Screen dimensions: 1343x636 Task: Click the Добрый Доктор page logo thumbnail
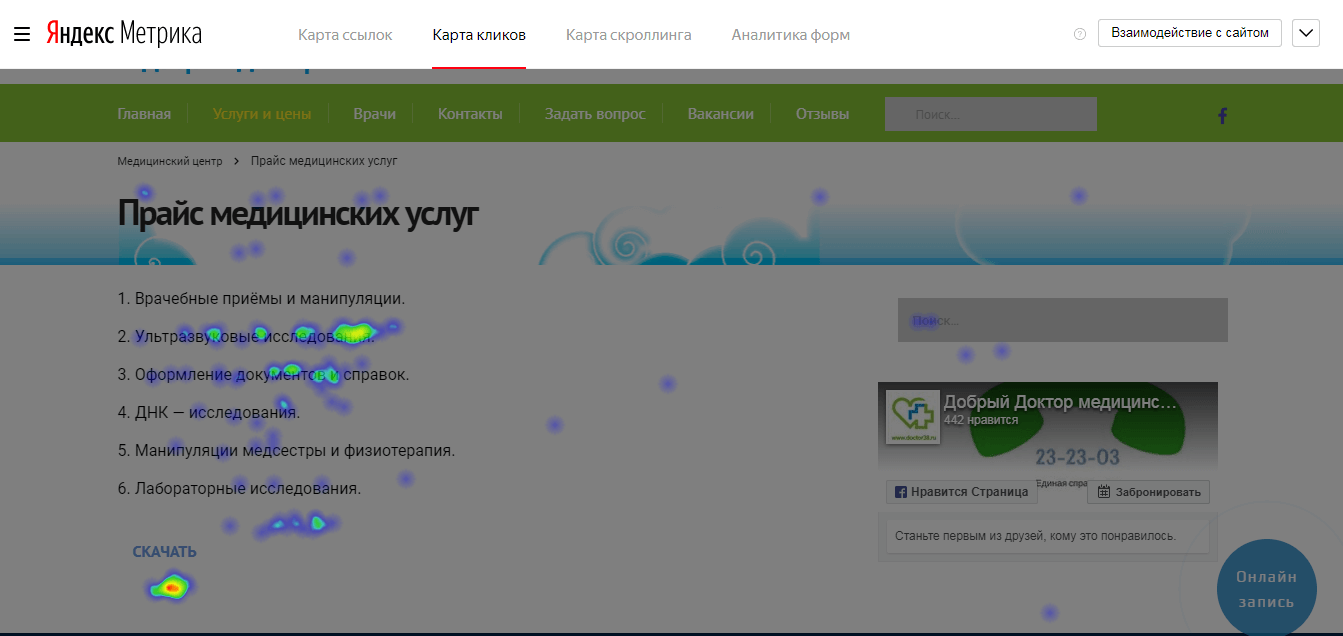[x=912, y=417]
